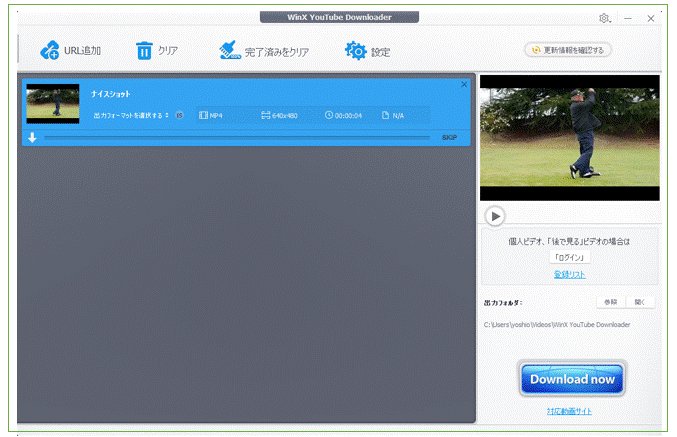Click 開く to open output folder
The height and width of the screenshot is (437, 677).
tap(640, 302)
